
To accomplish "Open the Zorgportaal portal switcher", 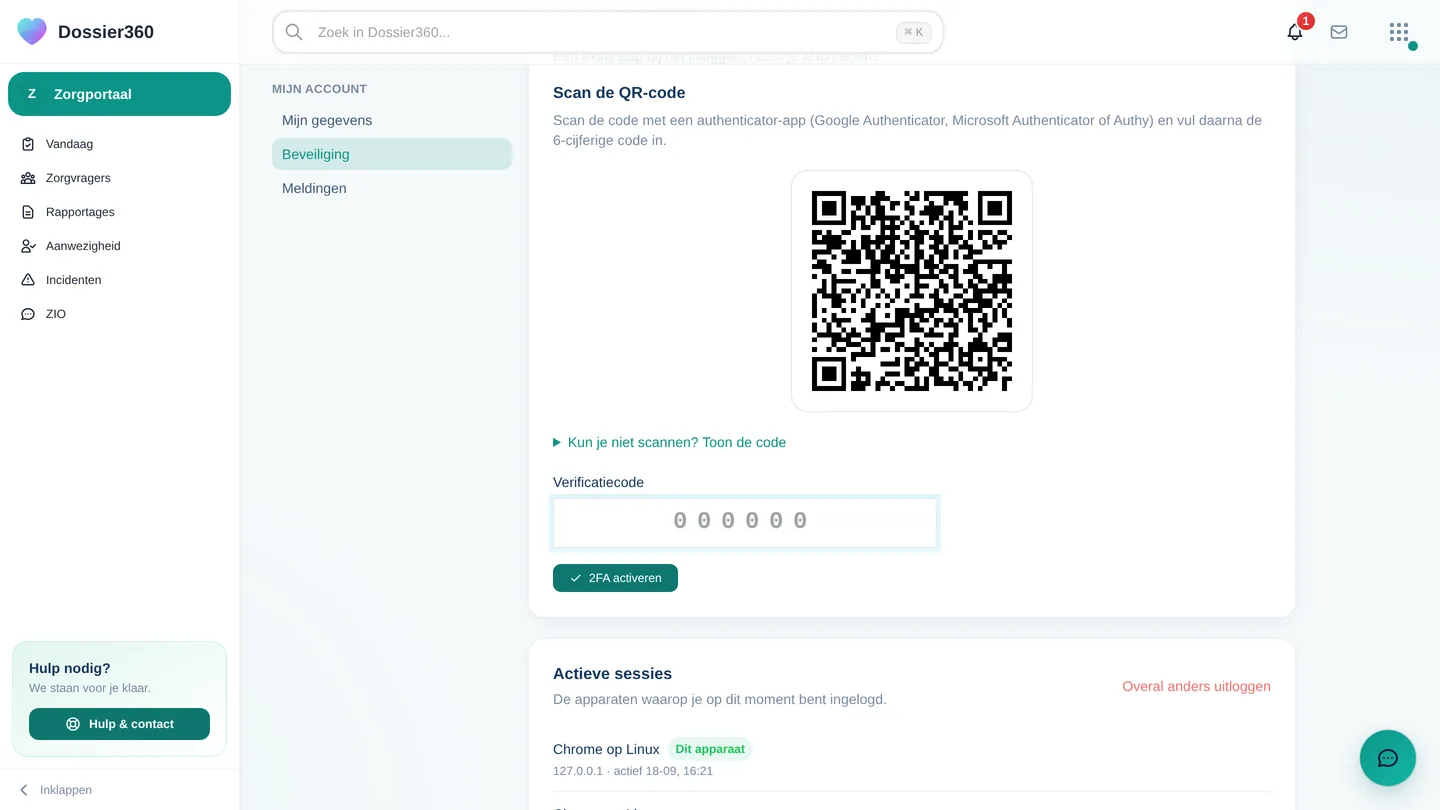I will tap(119, 94).
